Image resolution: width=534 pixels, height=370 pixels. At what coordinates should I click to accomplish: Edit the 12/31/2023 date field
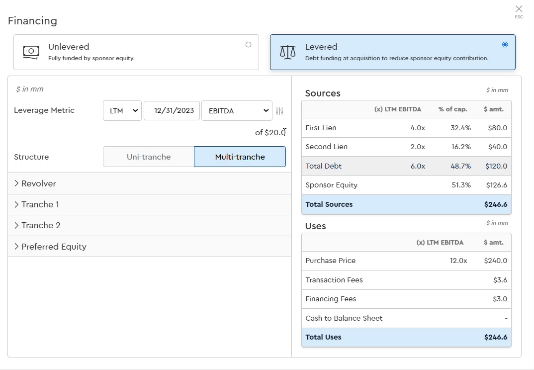click(x=172, y=110)
